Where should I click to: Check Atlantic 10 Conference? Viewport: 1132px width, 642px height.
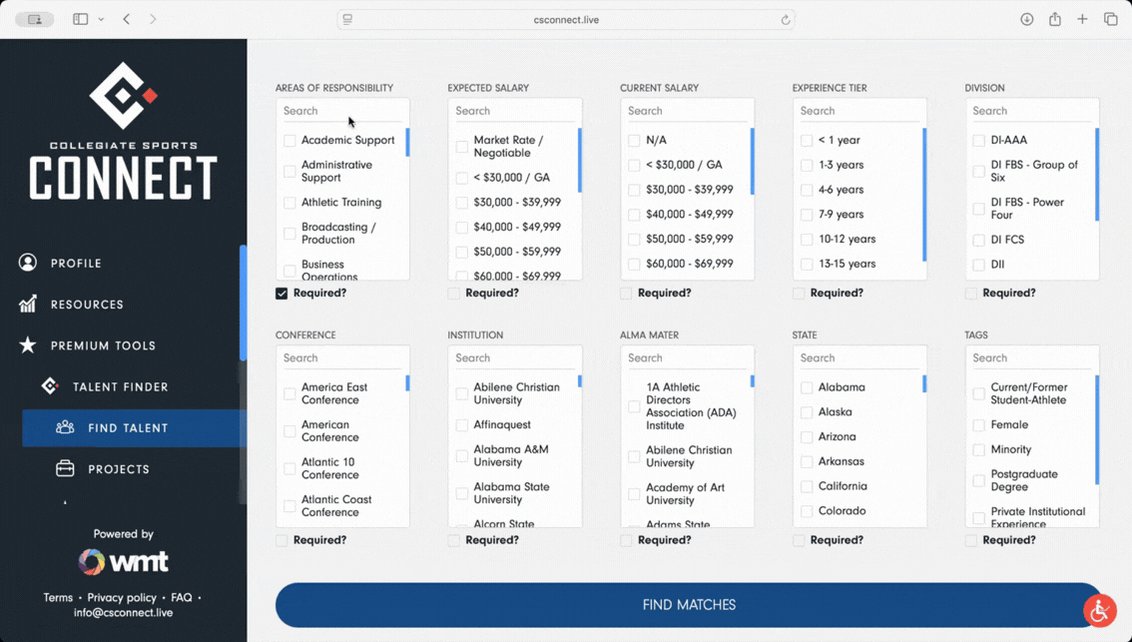[289, 469]
